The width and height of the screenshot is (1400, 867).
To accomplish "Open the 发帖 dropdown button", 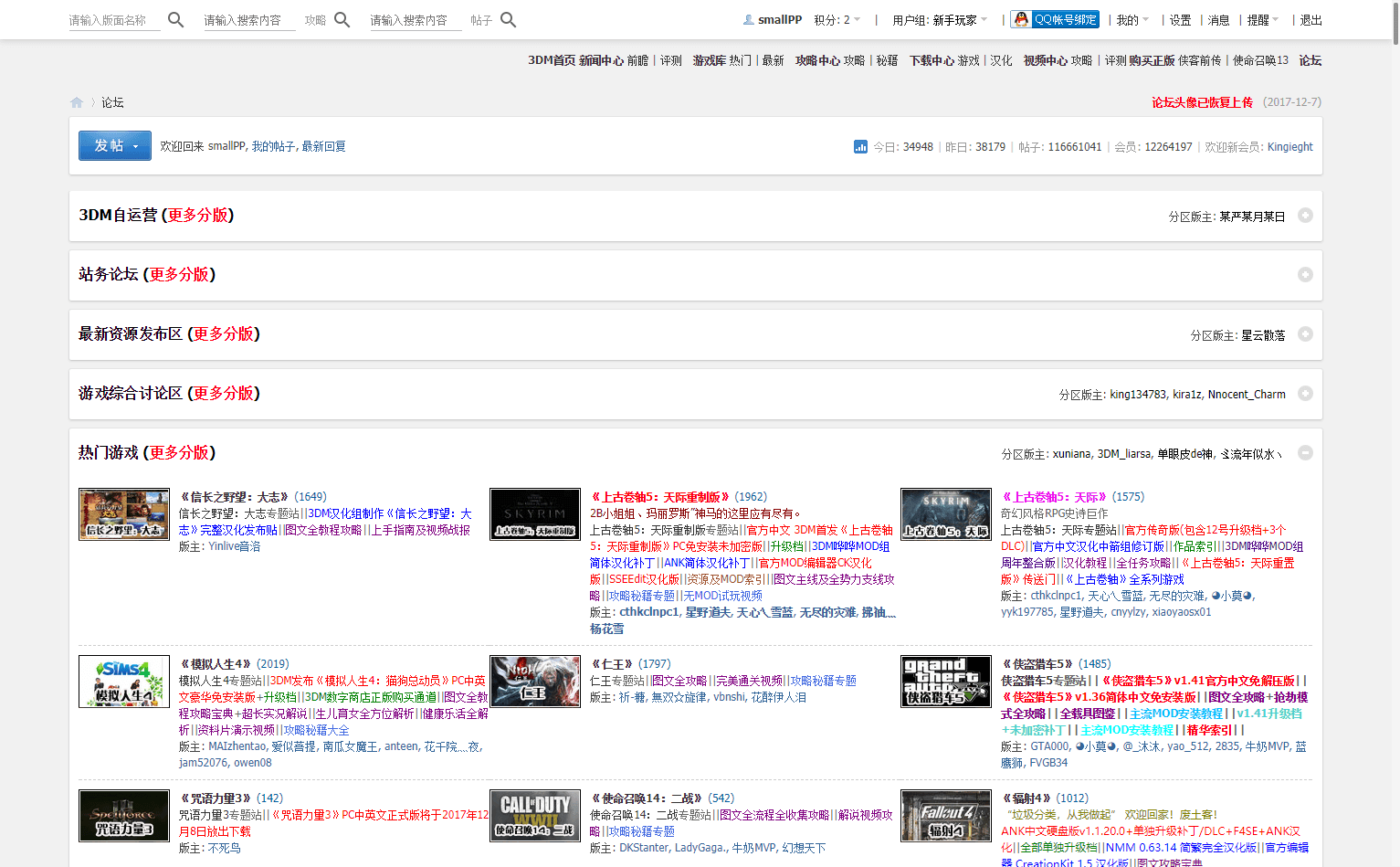I will [x=115, y=146].
